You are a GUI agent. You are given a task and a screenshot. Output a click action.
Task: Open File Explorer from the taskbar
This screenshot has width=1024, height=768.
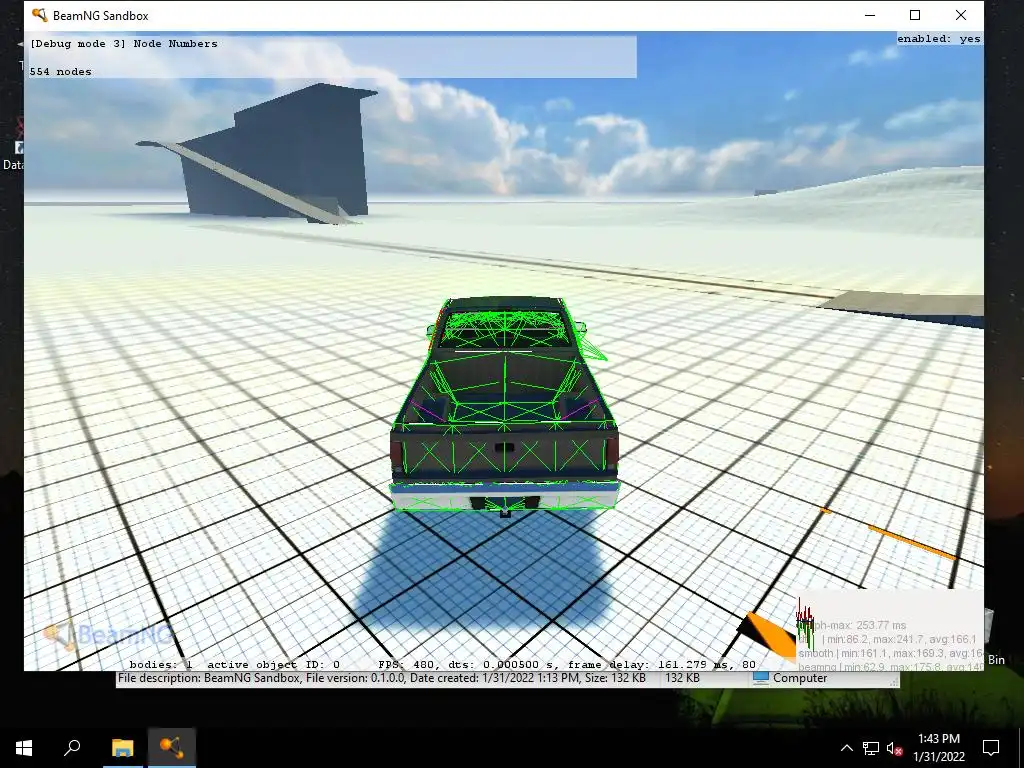(x=122, y=748)
